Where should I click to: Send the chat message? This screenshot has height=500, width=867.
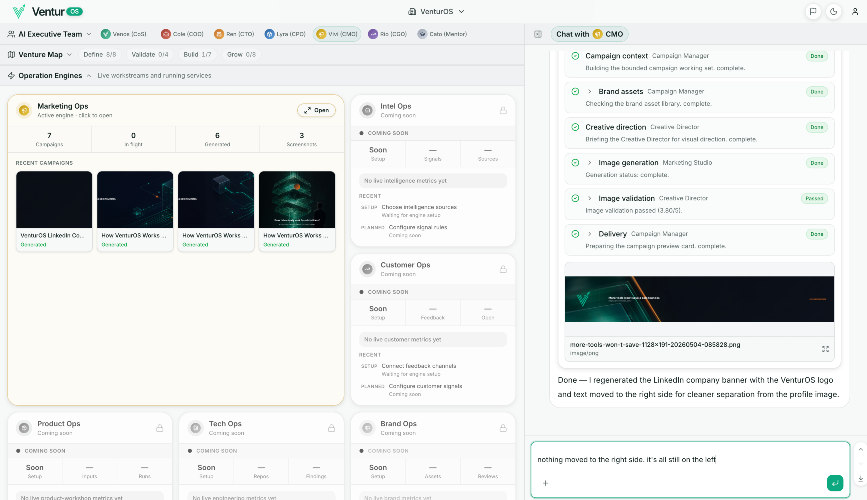835,483
